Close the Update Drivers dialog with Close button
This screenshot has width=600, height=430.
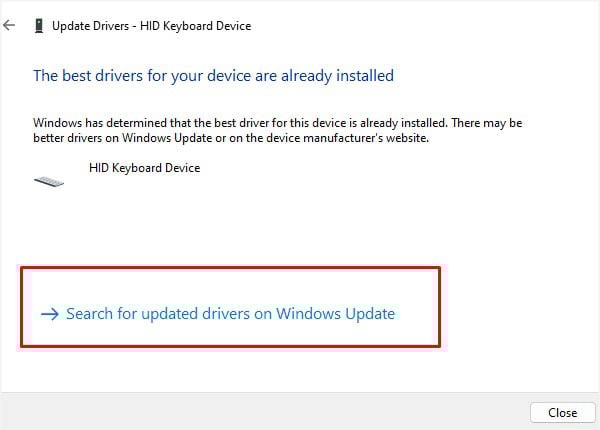(x=562, y=413)
